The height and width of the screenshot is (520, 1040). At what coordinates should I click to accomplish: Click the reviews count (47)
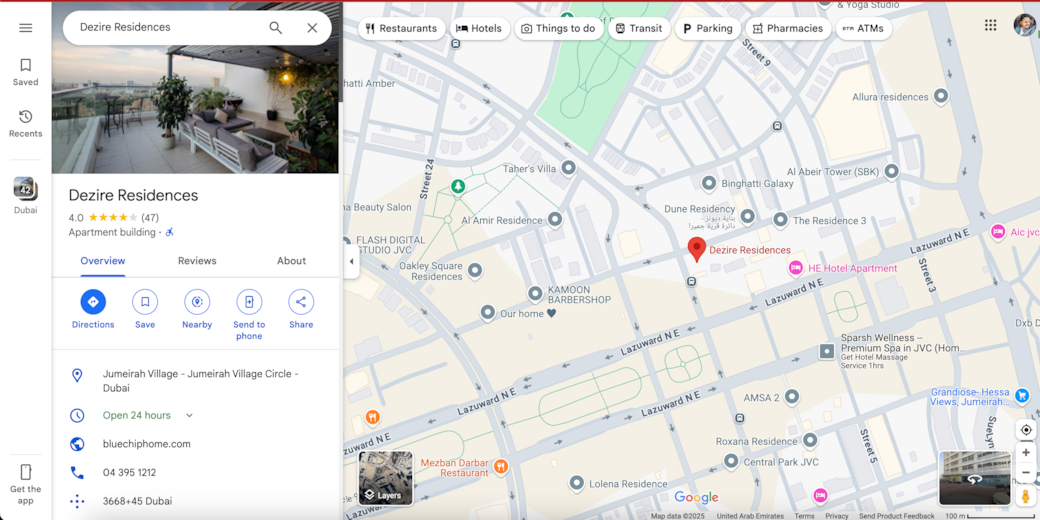click(x=150, y=218)
